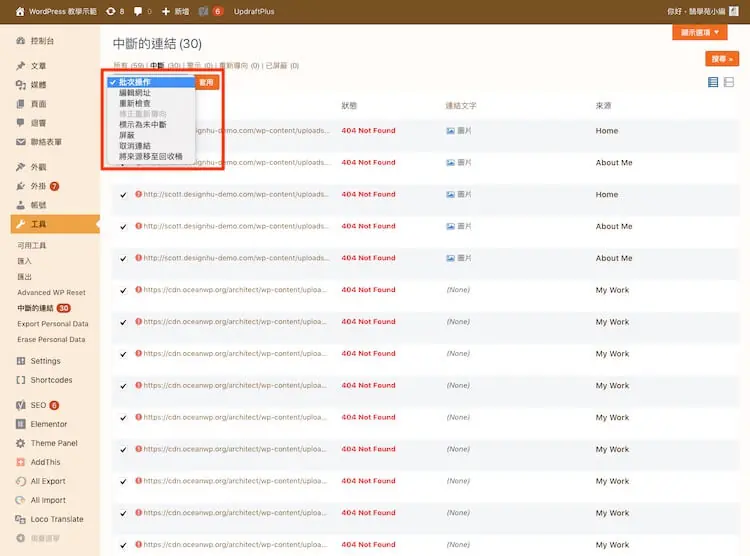750x556 pixels.
Task: Sort by the 狀態 column header
Action: coord(349,106)
